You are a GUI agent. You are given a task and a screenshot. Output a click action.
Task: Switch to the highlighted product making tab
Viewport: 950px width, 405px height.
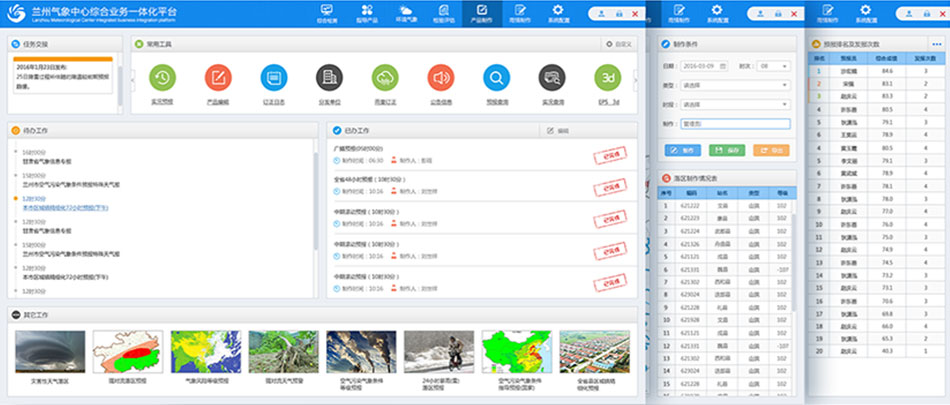(481, 13)
